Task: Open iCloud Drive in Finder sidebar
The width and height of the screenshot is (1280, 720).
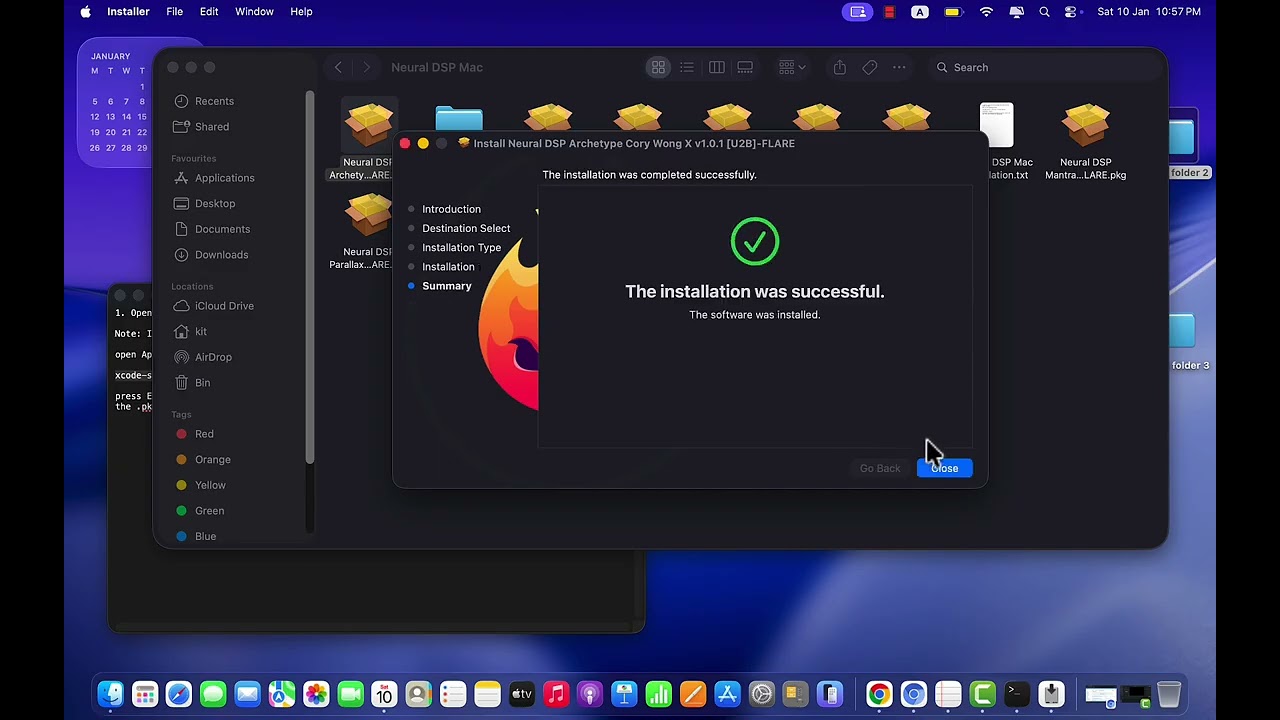Action: 224,306
